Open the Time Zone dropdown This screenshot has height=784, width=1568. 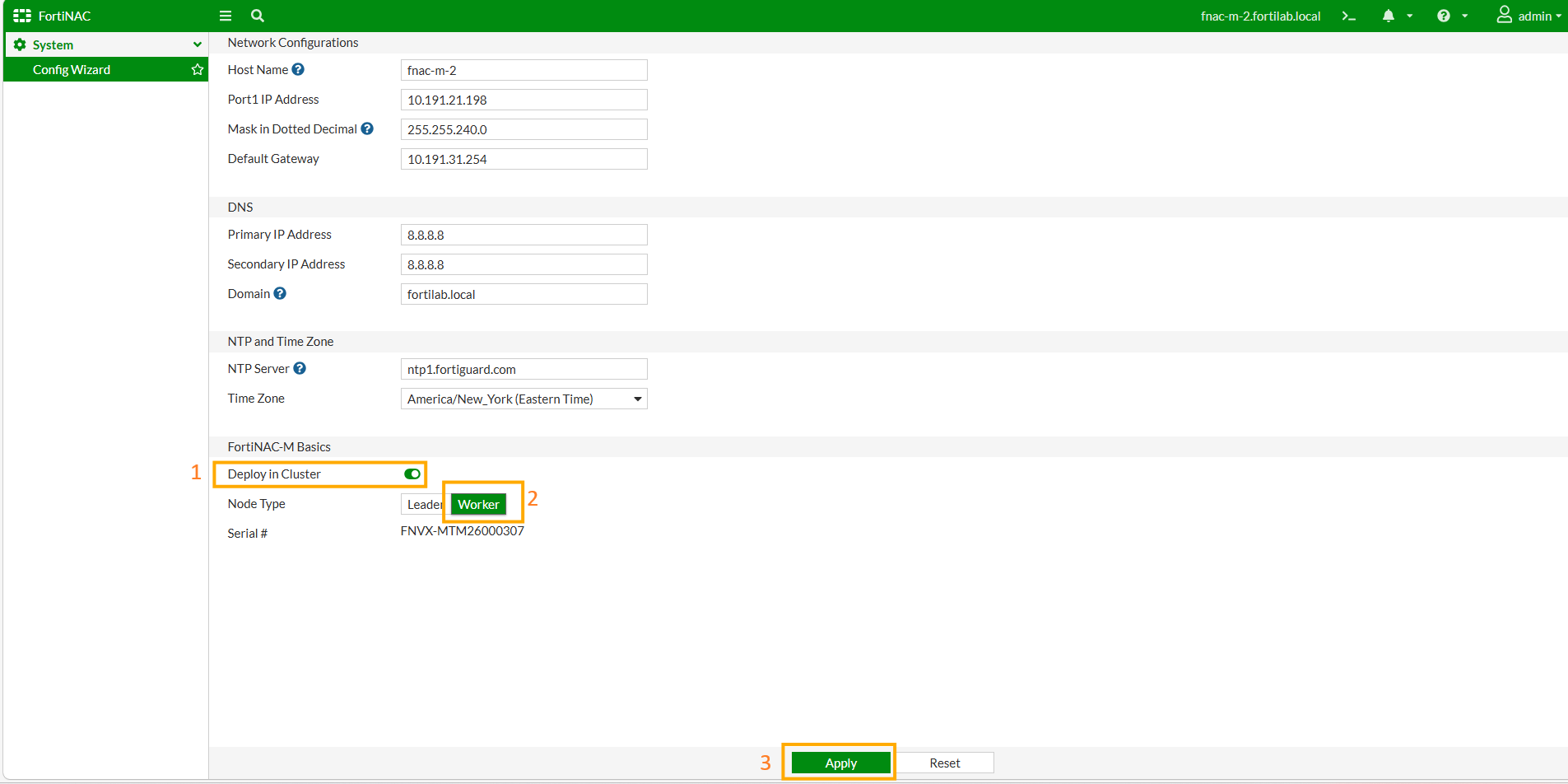(x=523, y=399)
